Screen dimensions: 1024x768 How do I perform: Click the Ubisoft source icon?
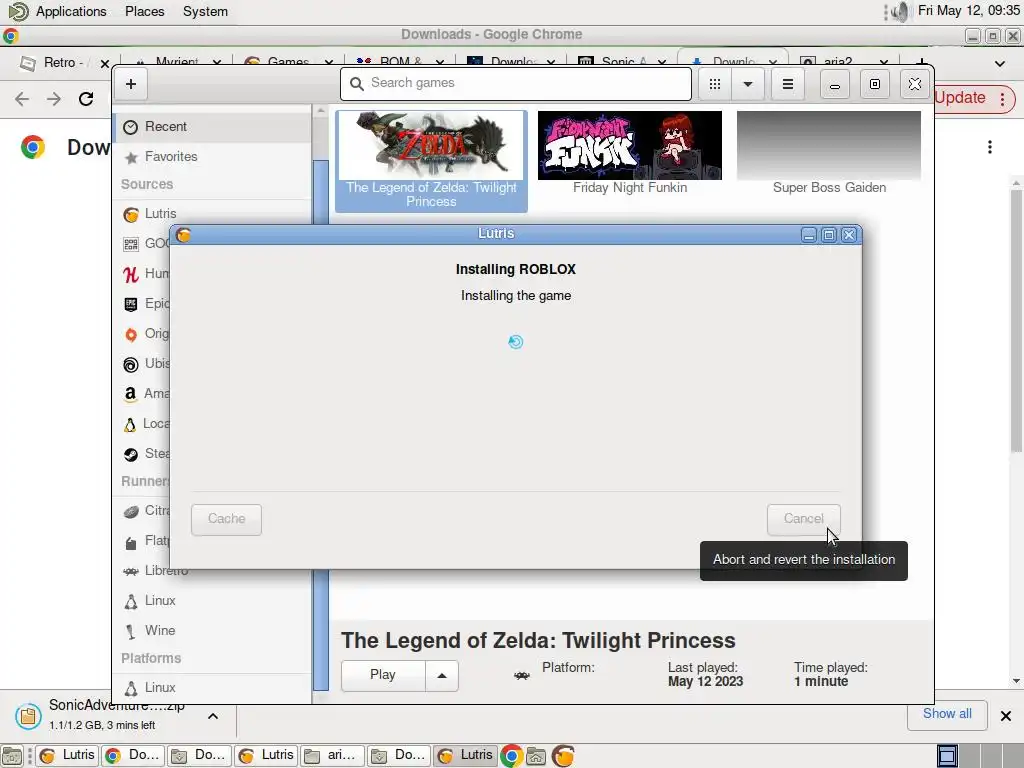pos(131,364)
